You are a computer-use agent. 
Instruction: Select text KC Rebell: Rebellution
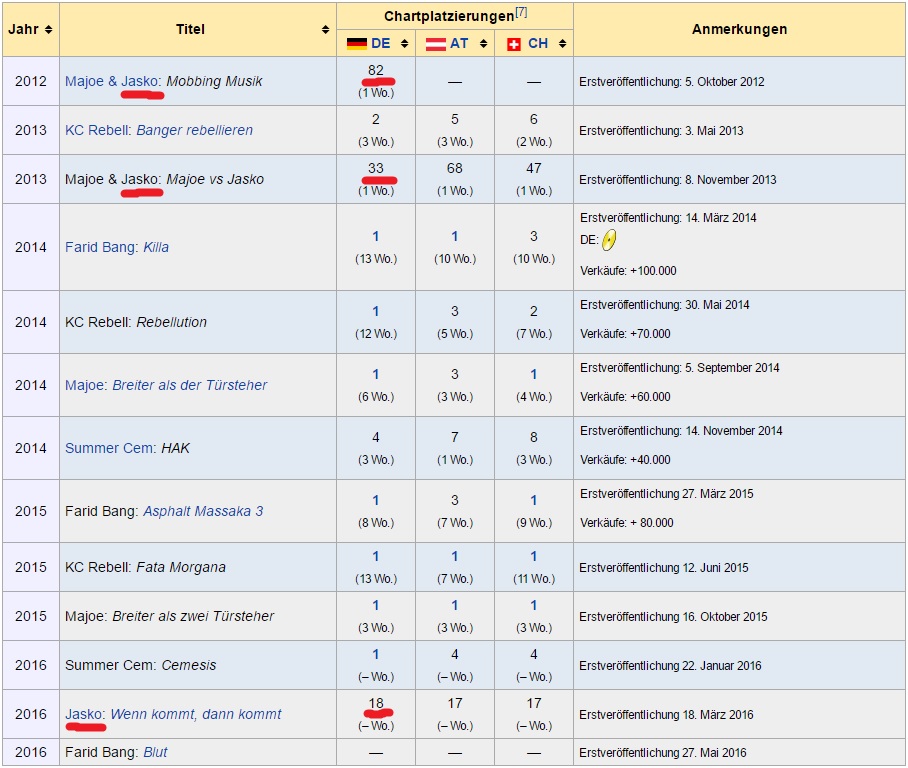[136, 323]
